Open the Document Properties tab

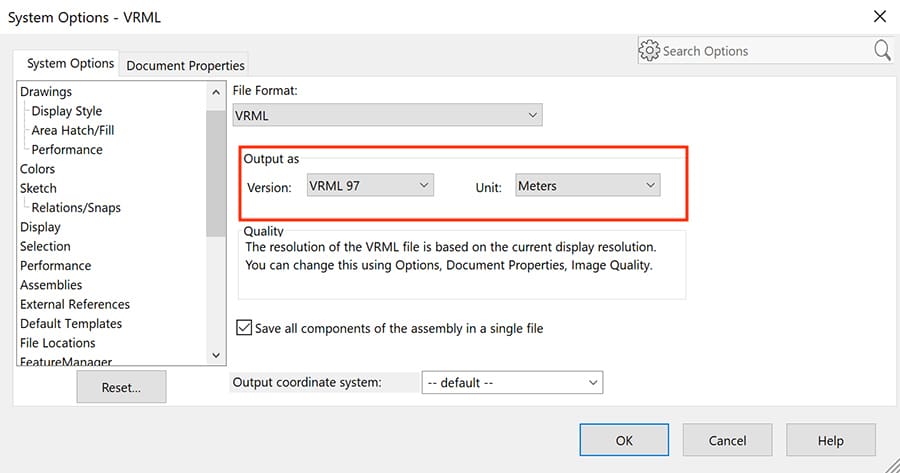185,65
